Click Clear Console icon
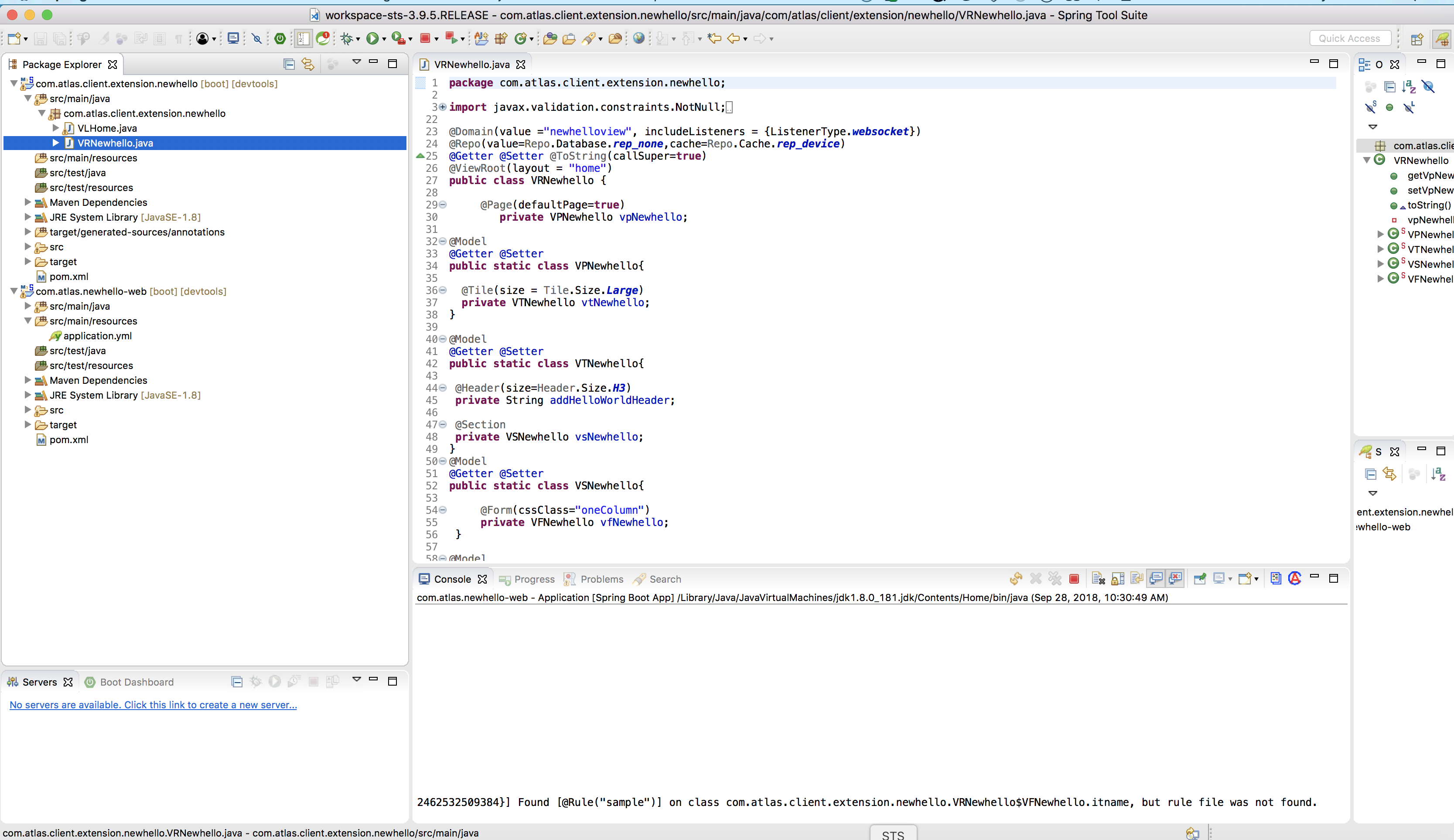Screen dimensions: 1454x840 tap(1098, 579)
